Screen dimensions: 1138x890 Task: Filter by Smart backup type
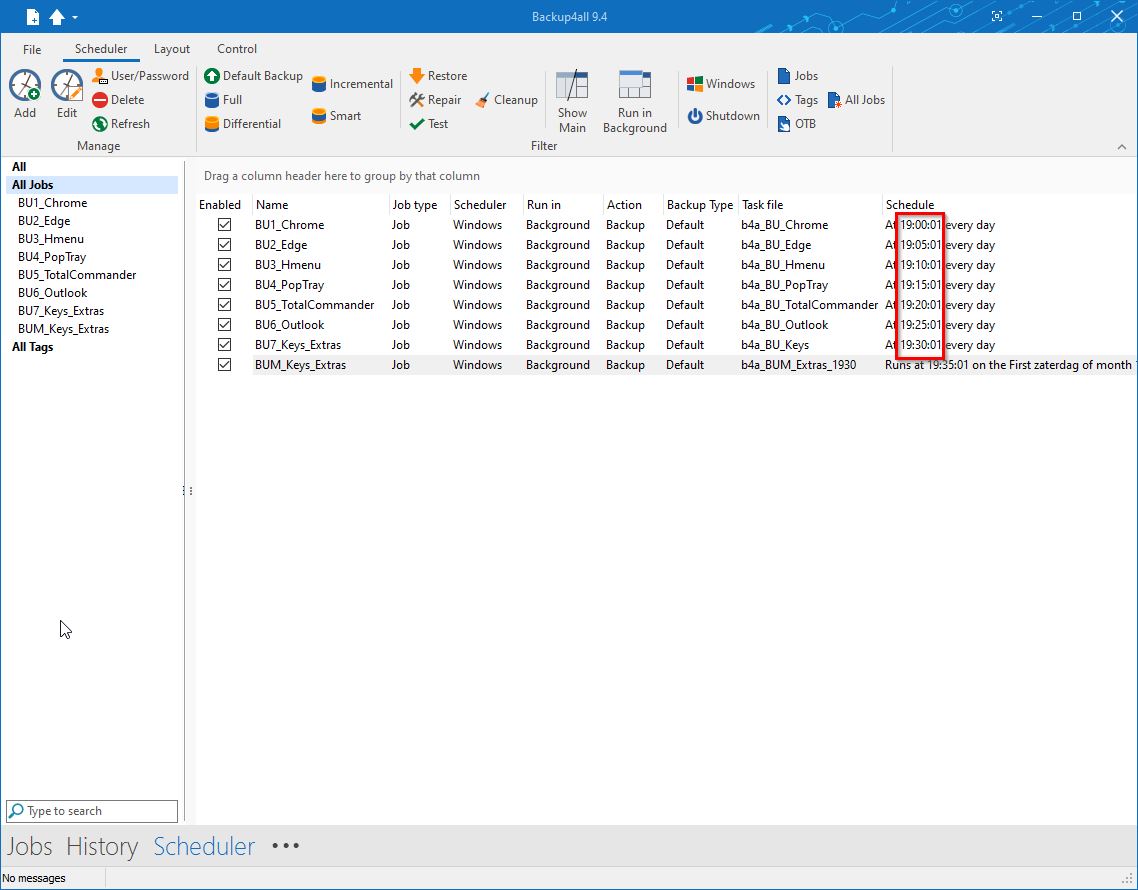(336, 115)
